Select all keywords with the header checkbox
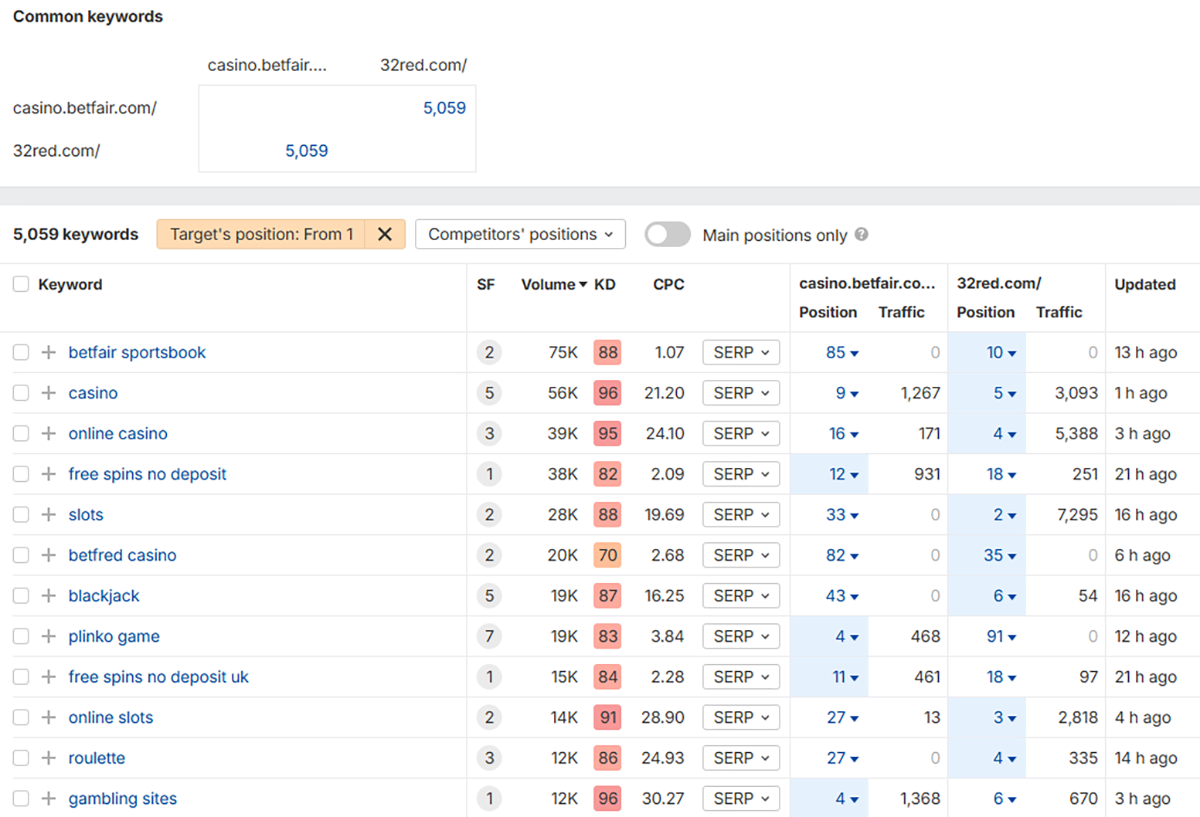The width and height of the screenshot is (1200, 817). [21, 285]
